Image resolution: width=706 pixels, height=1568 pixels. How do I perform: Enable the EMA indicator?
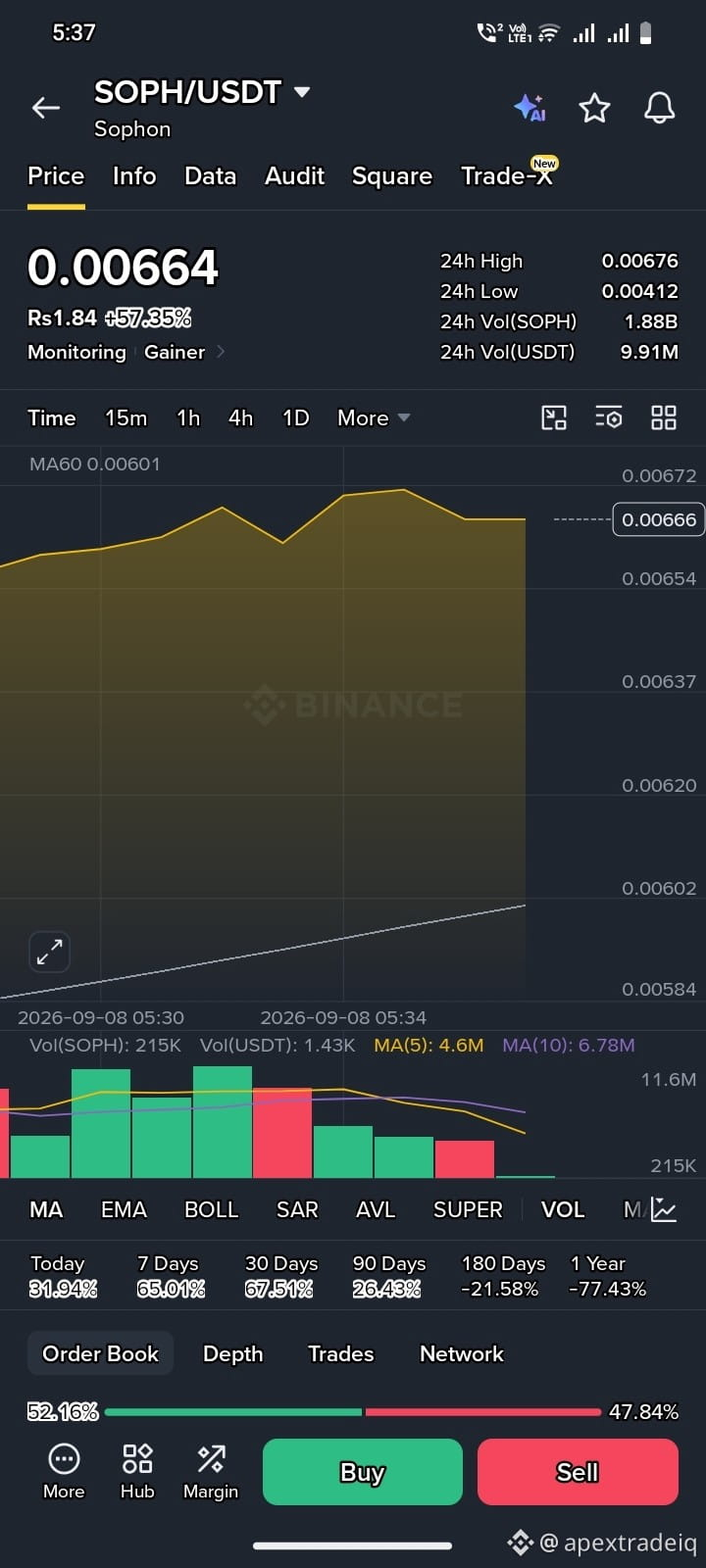pyautogui.click(x=124, y=1209)
